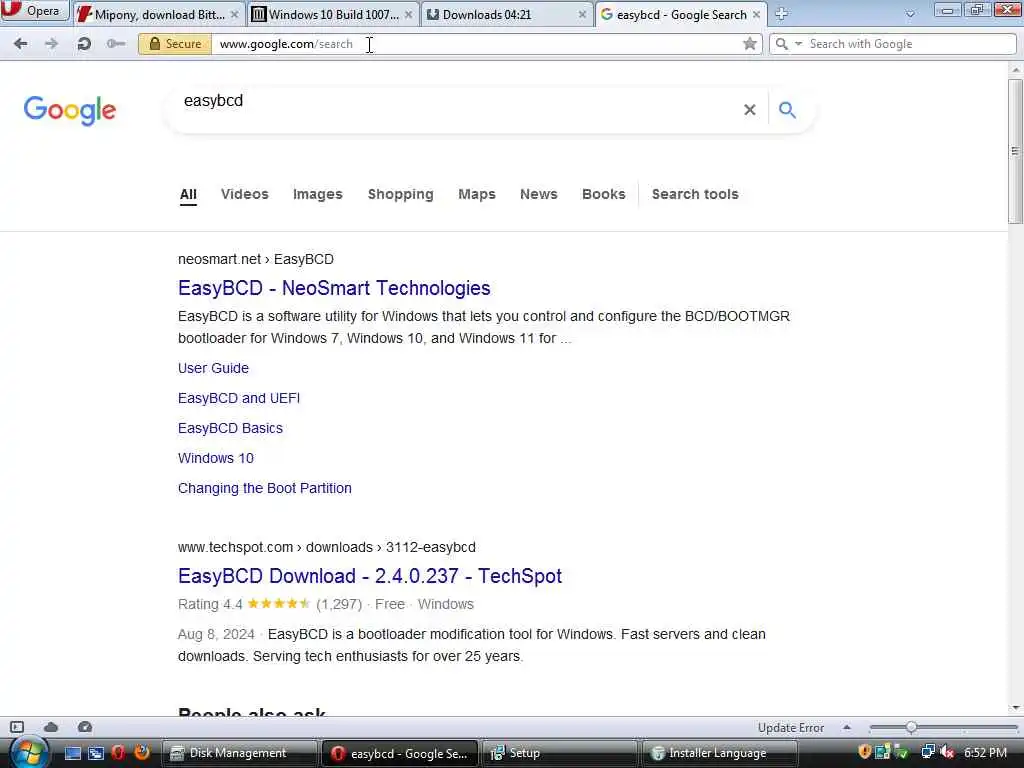Select the Maps results tab

point(477,194)
